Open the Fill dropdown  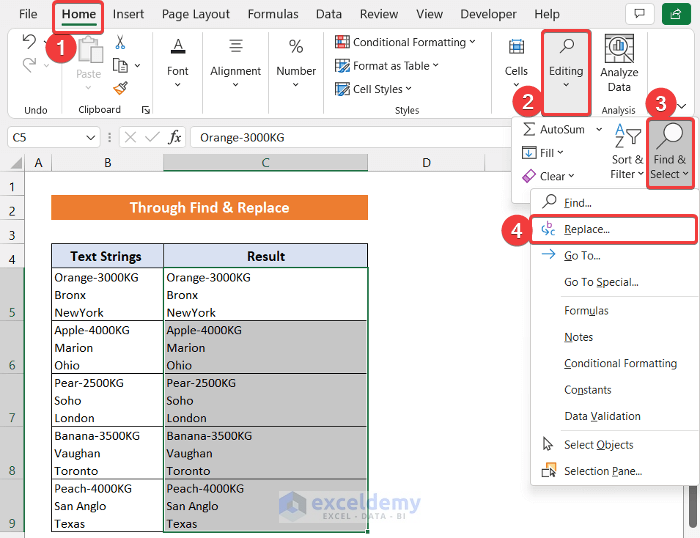click(x=543, y=153)
